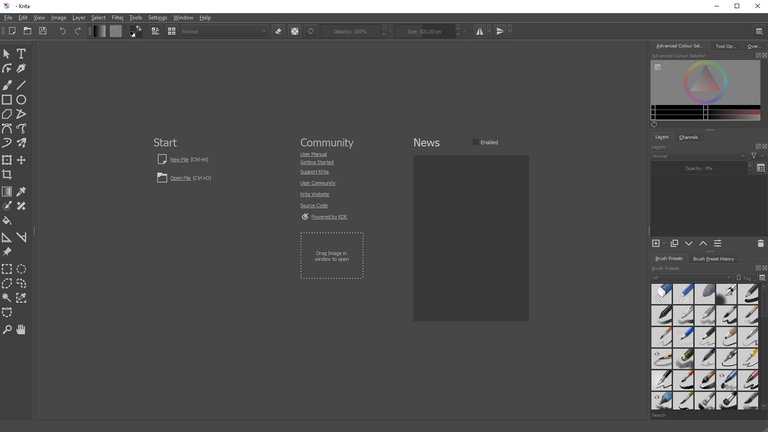Click the colour wheel triangle selector
Viewport: 768px width, 432px height.
(x=705, y=79)
